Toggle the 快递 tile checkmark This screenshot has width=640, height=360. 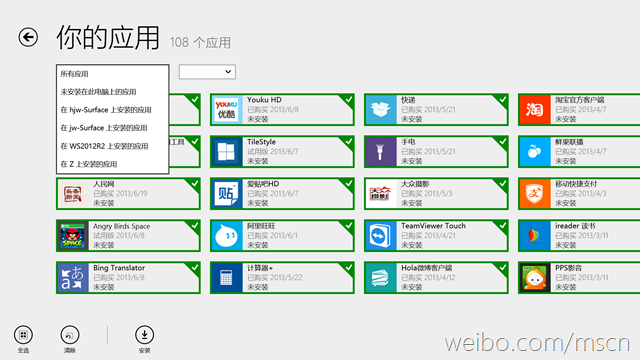[x=502, y=100]
